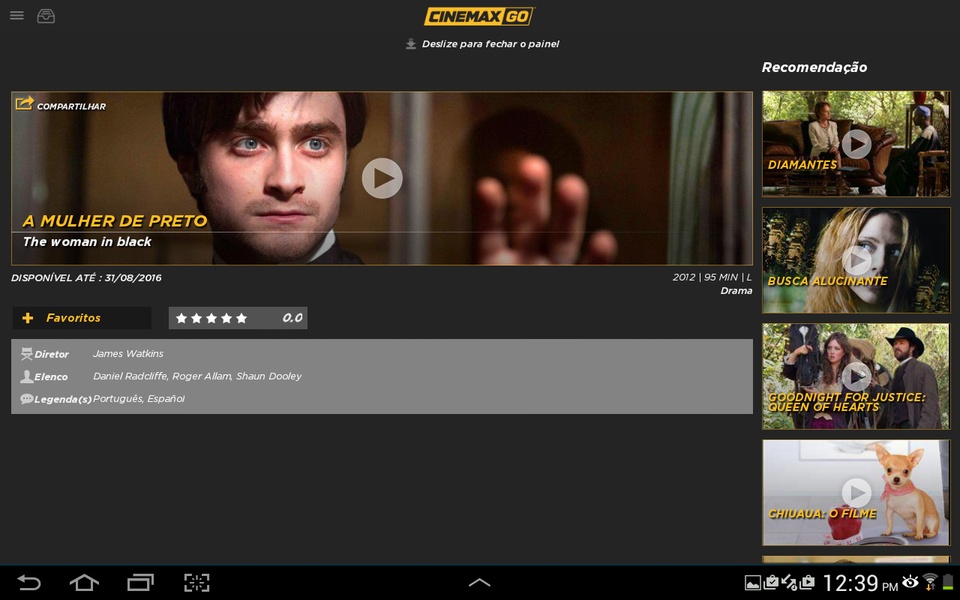
Task: Click the A MULHER DE PRETO title
Action: [x=115, y=221]
